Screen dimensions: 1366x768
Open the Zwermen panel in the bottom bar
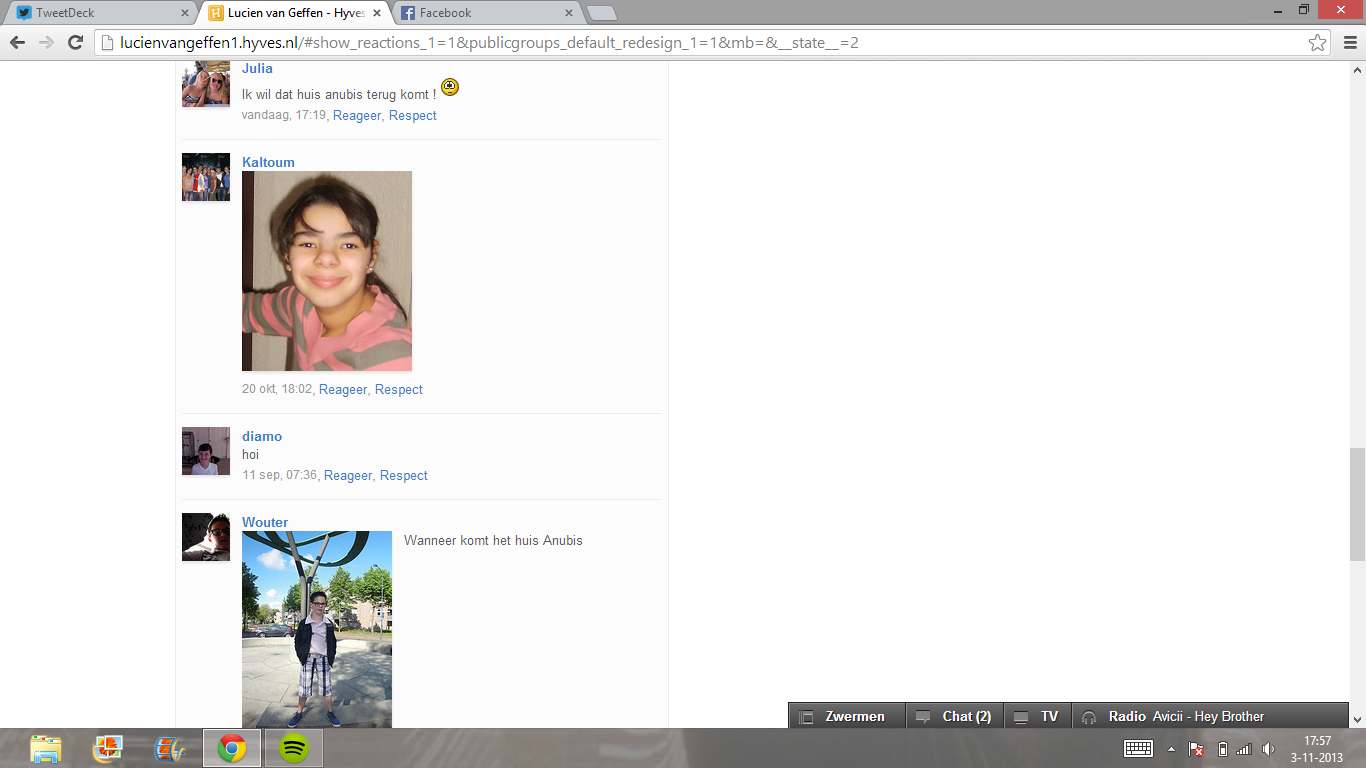click(x=847, y=716)
